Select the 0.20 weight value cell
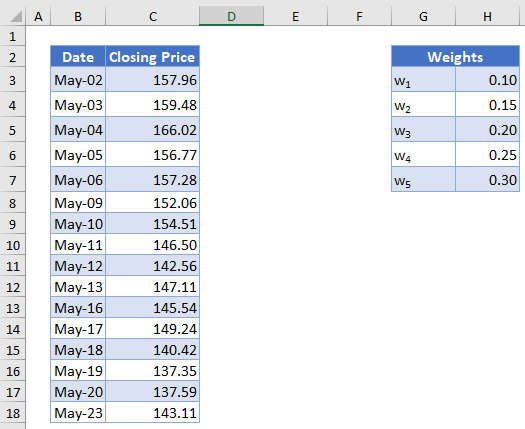This screenshot has height=429, width=525. click(x=488, y=130)
